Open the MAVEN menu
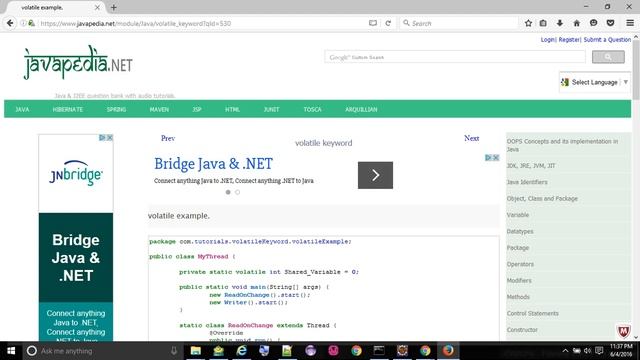The image size is (640, 360). point(159,109)
